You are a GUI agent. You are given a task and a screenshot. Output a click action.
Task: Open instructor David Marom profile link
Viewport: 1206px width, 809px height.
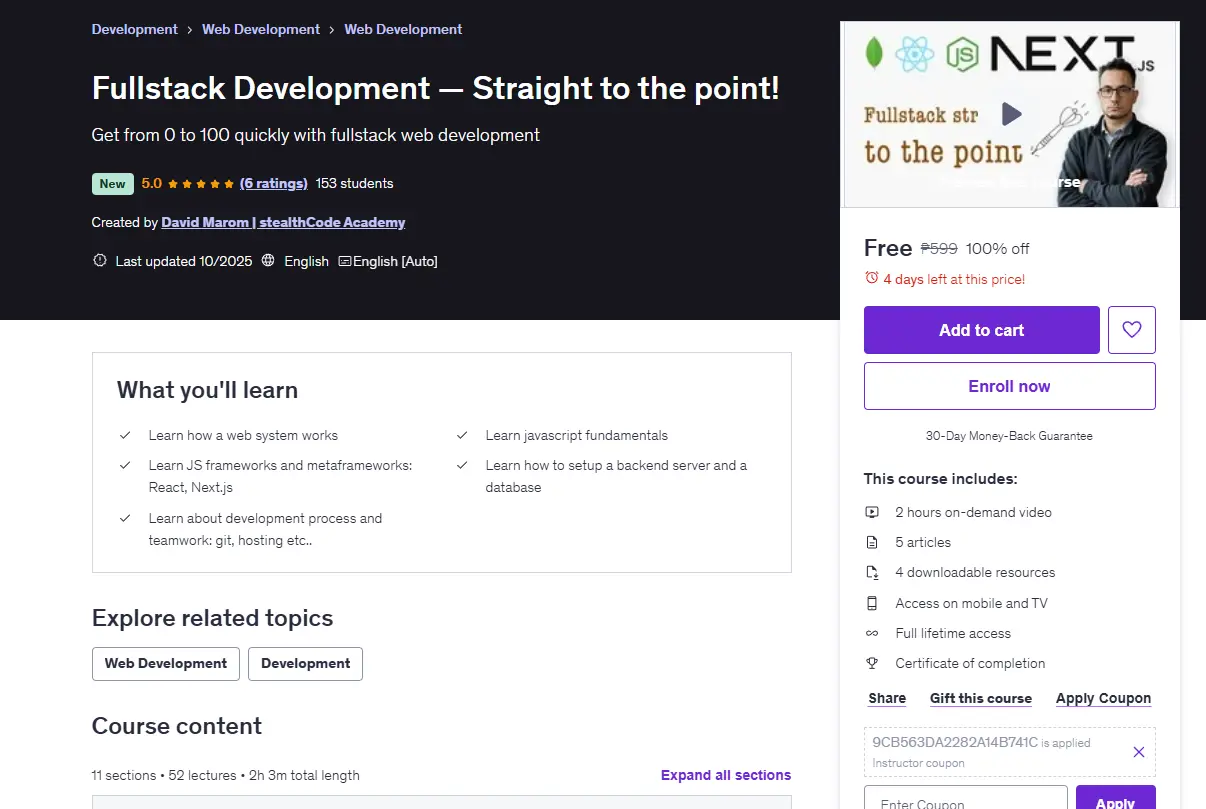pyautogui.click(x=283, y=222)
